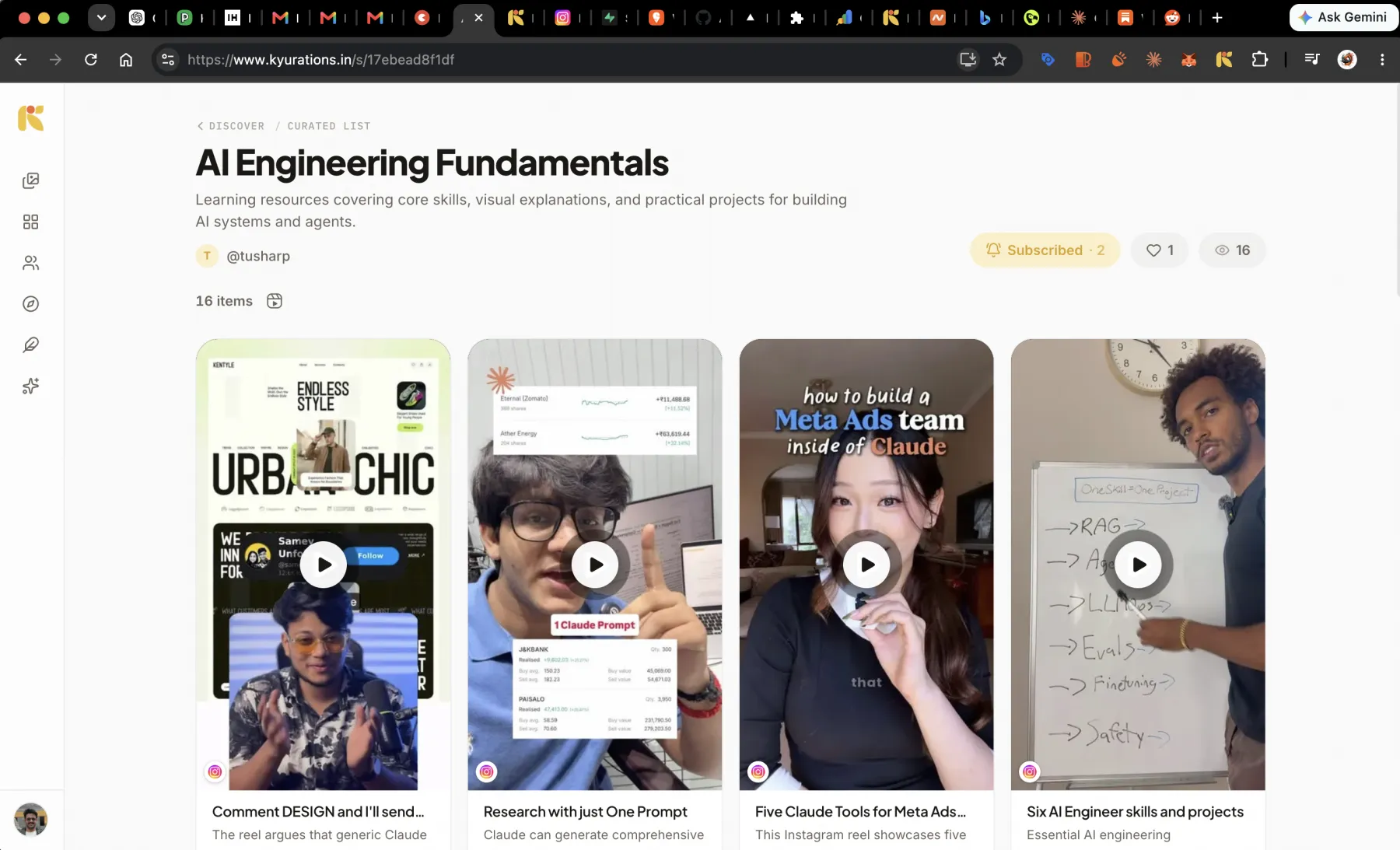View site information for kyurations.in
The height and width of the screenshot is (850, 1400).
[x=168, y=60]
